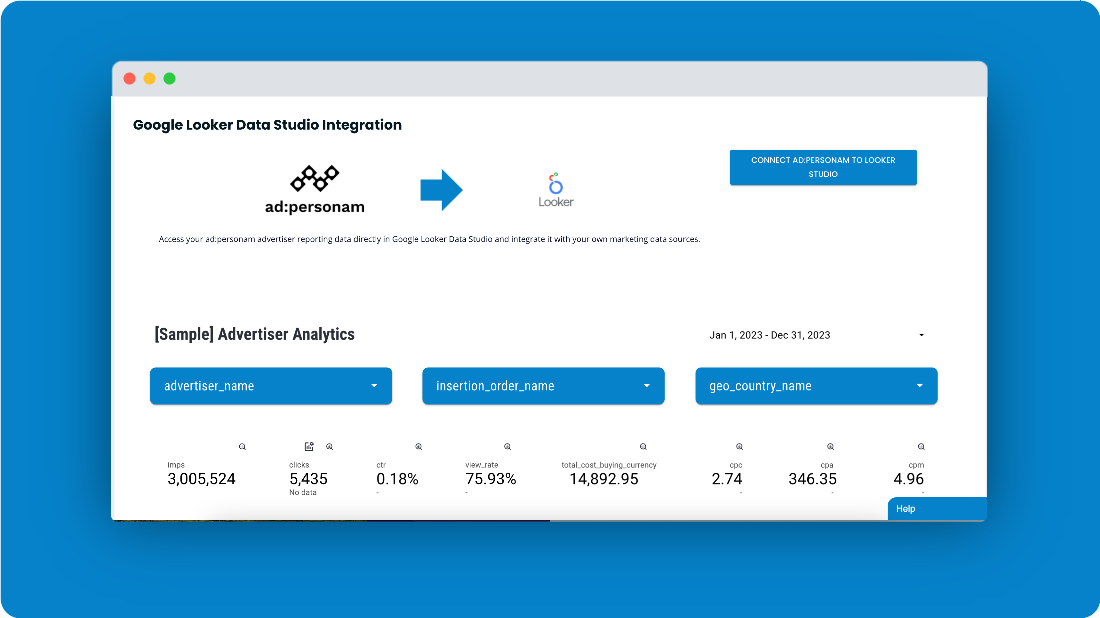The image size is (1100, 618).
Task: Click the cpm value 4.96
Action: pyautogui.click(x=908, y=479)
